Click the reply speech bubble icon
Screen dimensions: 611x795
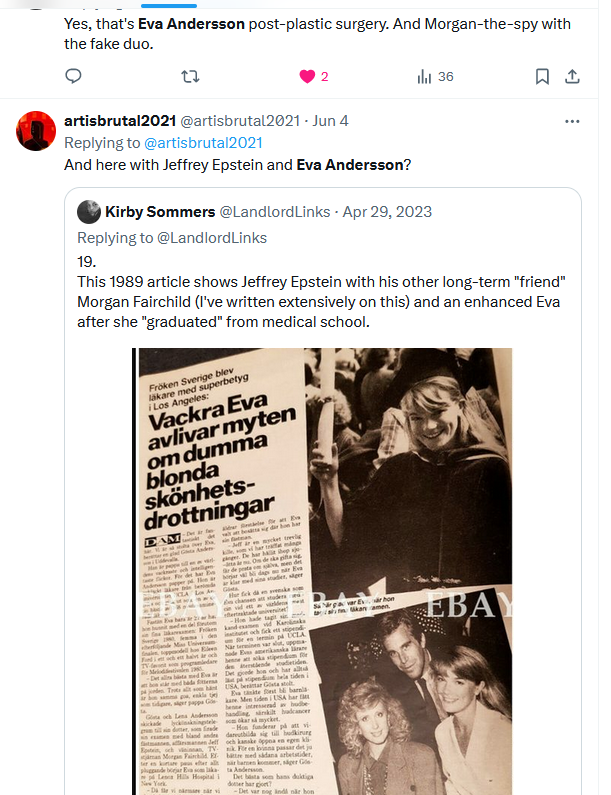(74, 76)
